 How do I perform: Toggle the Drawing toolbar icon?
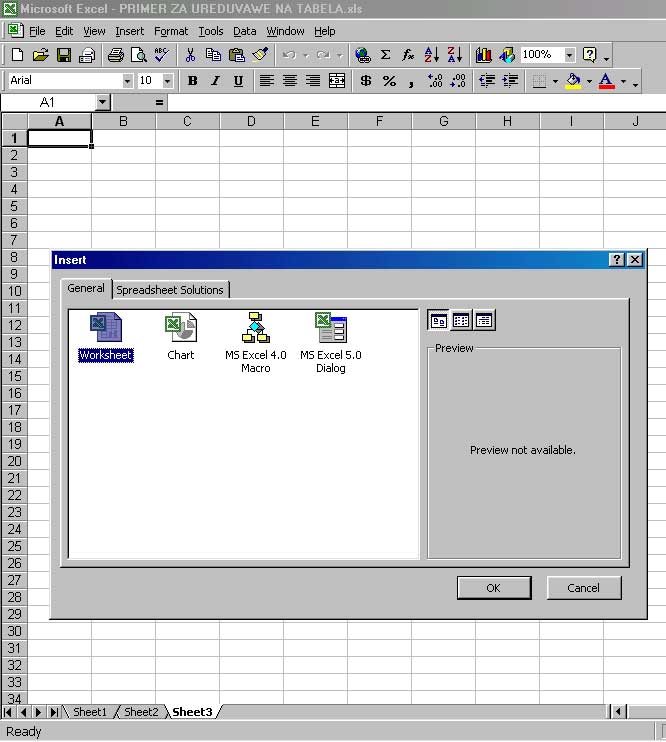506,55
